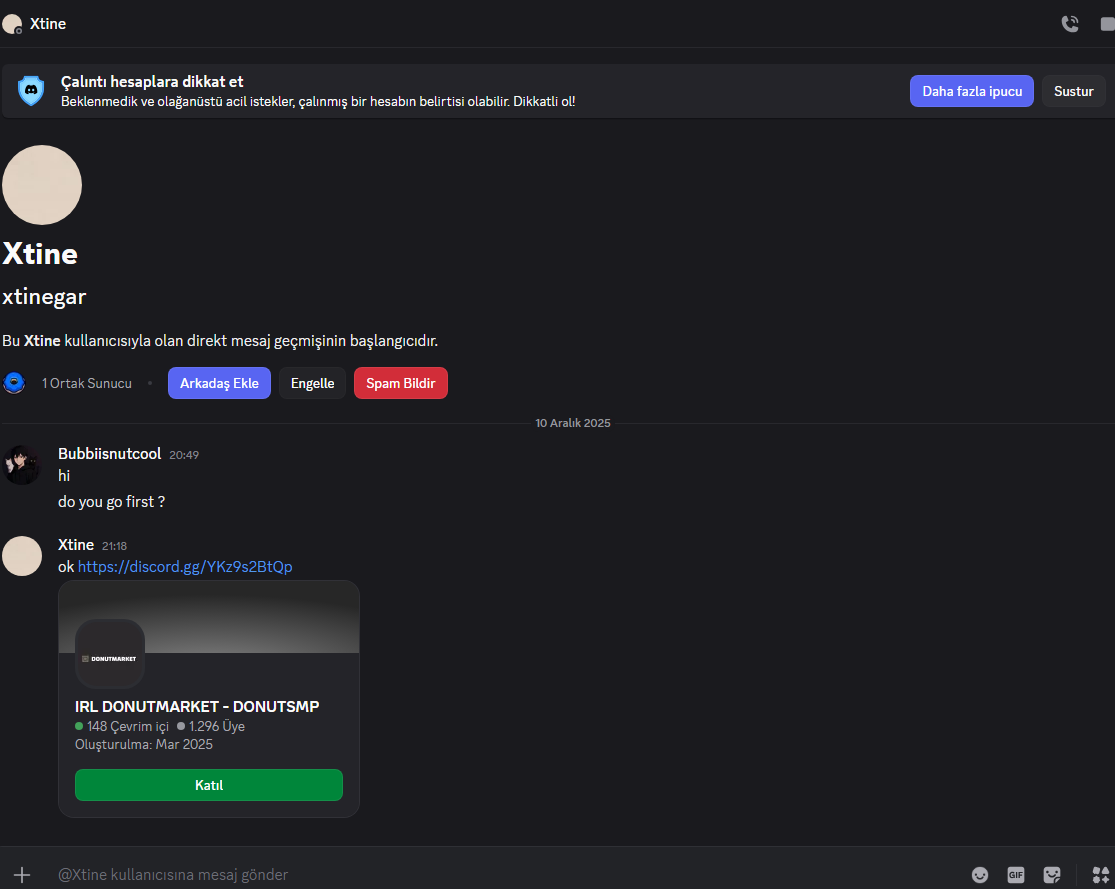Click Bubbiisnutcool's avatar
This screenshot has width=1115, height=889.
(x=22, y=465)
